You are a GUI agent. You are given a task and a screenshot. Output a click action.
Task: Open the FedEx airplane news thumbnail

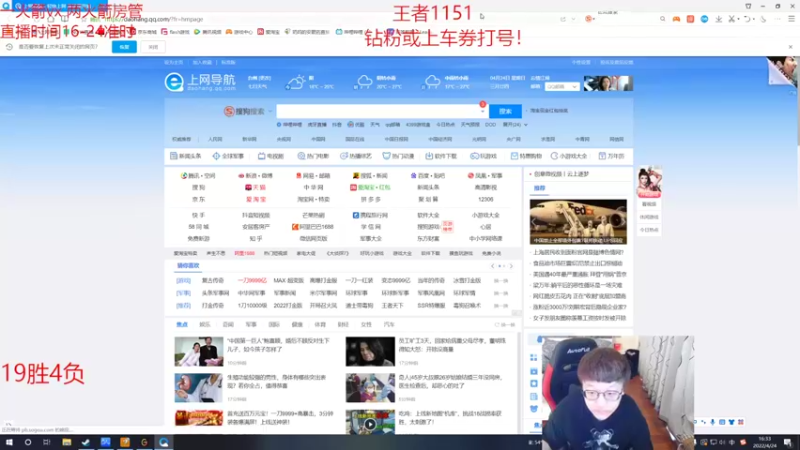pyautogui.click(x=578, y=221)
